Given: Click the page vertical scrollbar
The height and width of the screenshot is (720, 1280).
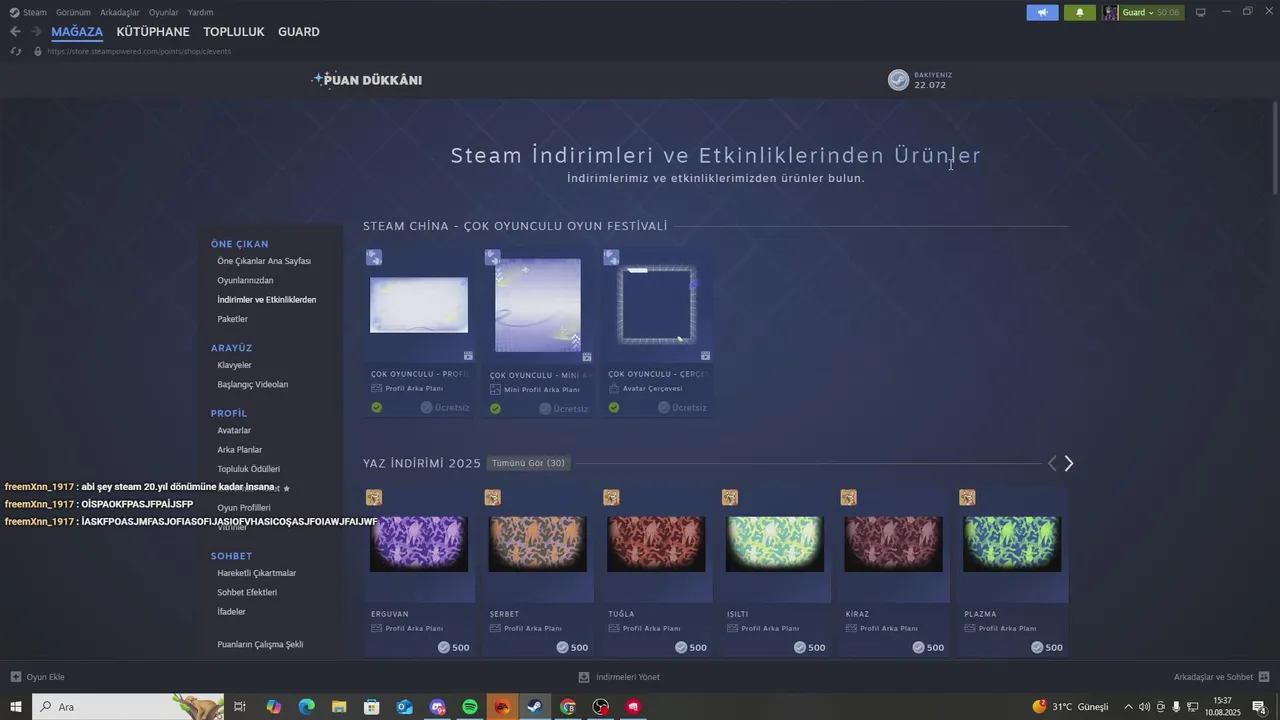Looking at the screenshot, I should pos(1275,148).
